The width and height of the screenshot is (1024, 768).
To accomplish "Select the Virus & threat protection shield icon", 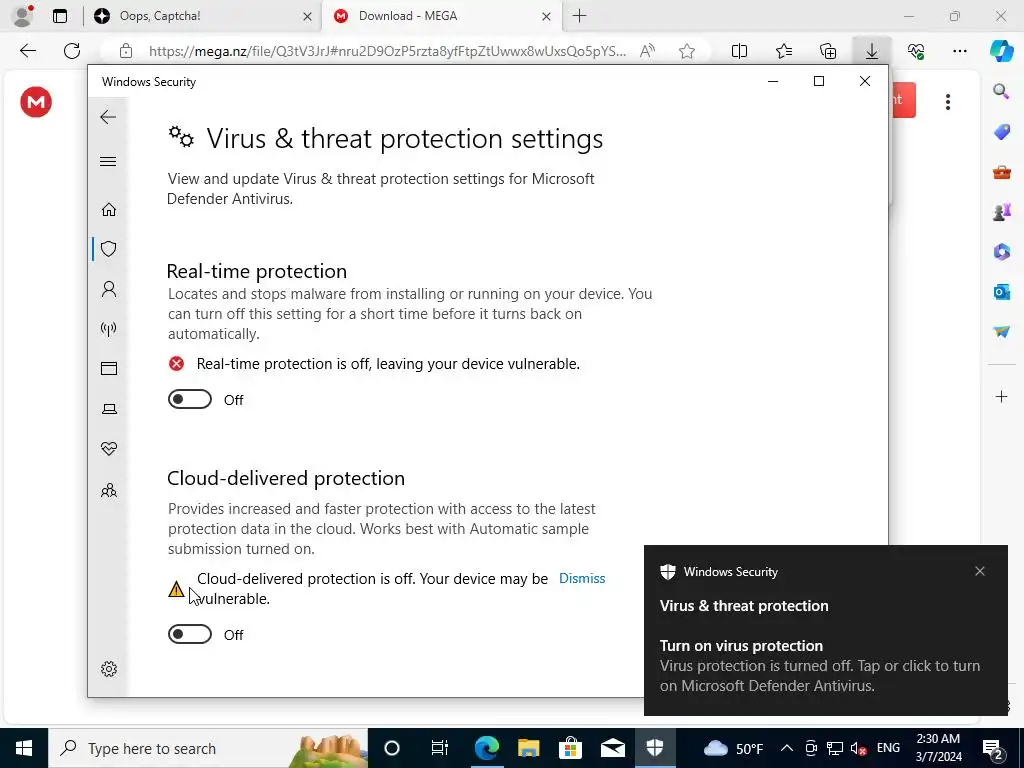I will (108, 249).
